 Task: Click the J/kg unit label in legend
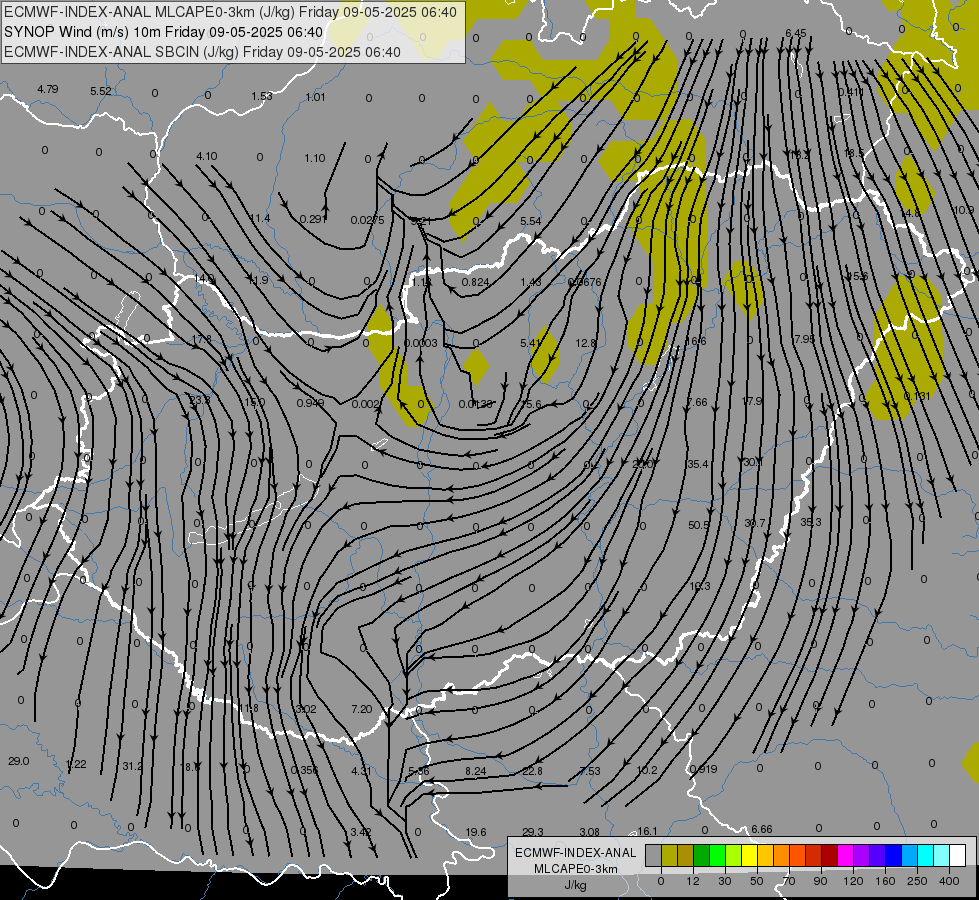[575, 885]
